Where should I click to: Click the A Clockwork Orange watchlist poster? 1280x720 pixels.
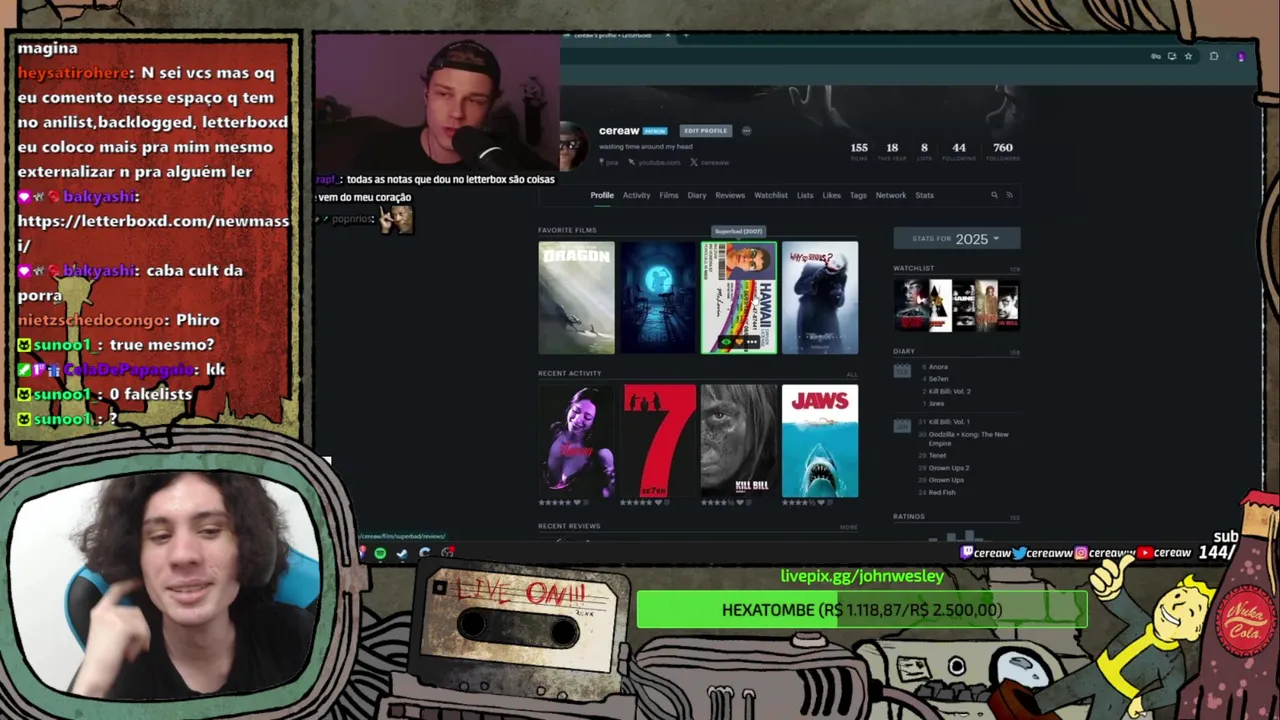tap(939, 305)
